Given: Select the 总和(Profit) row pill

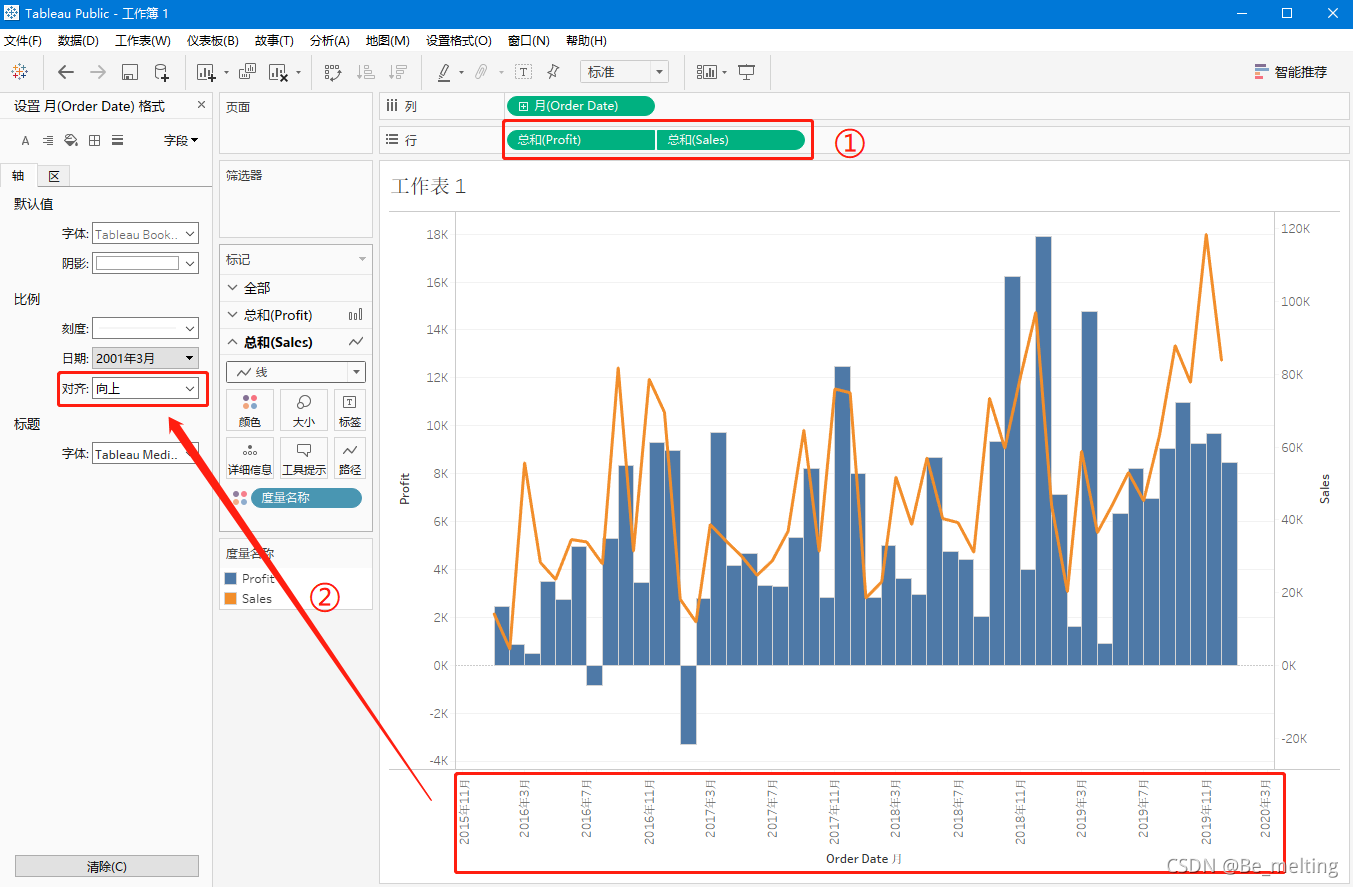Looking at the screenshot, I should tap(581, 140).
